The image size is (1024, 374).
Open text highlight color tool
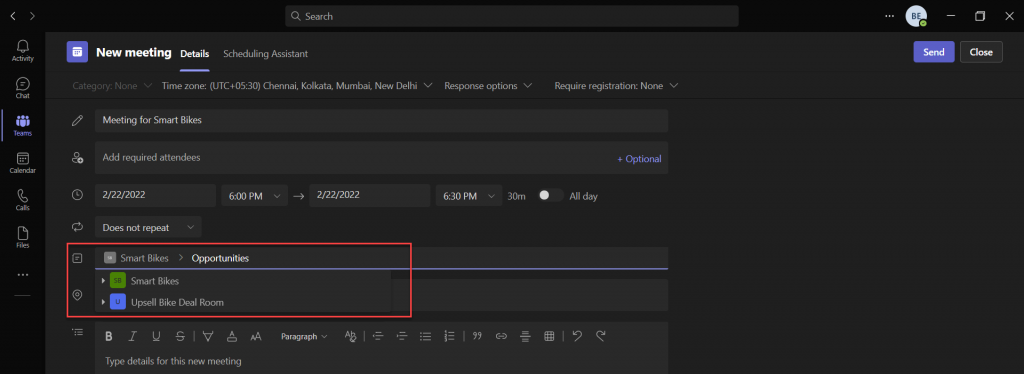(x=208, y=336)
